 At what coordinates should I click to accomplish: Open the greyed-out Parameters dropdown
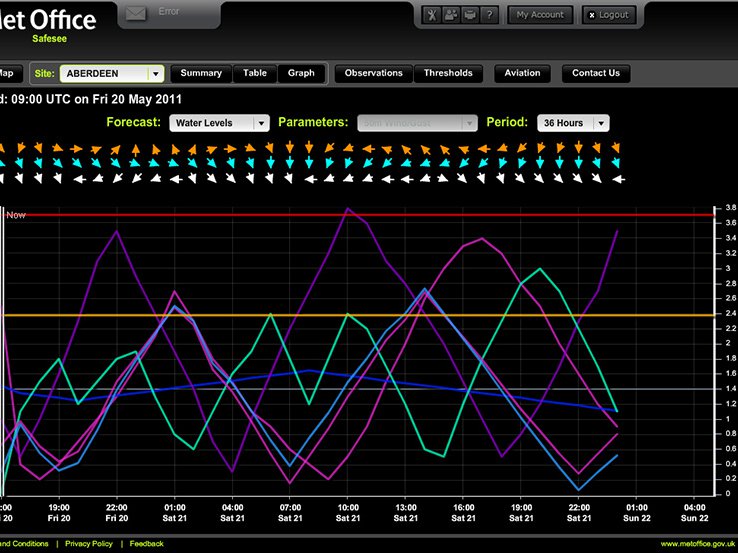[x=417, y=123]
